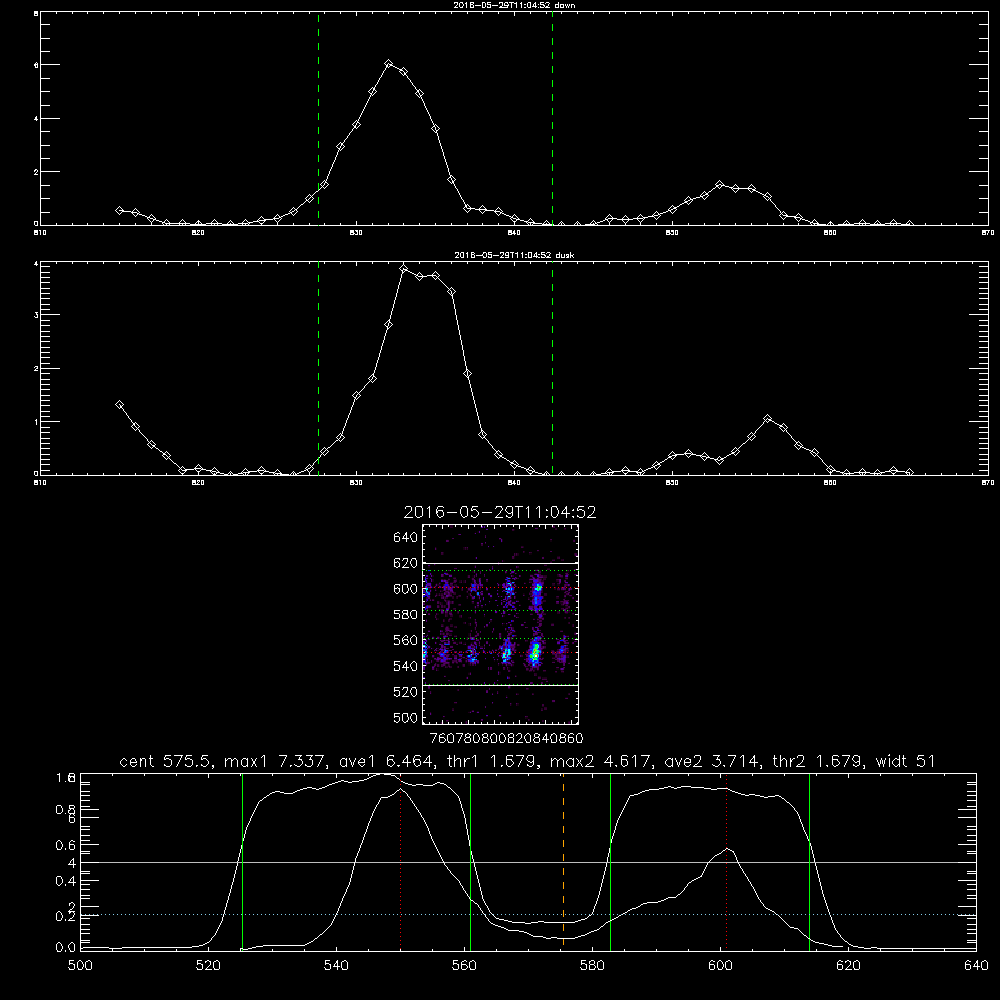Viewport: 1000px width, 1000px height.
Task: Click y-axis label '640' beside spectral image
Action: 405,538
